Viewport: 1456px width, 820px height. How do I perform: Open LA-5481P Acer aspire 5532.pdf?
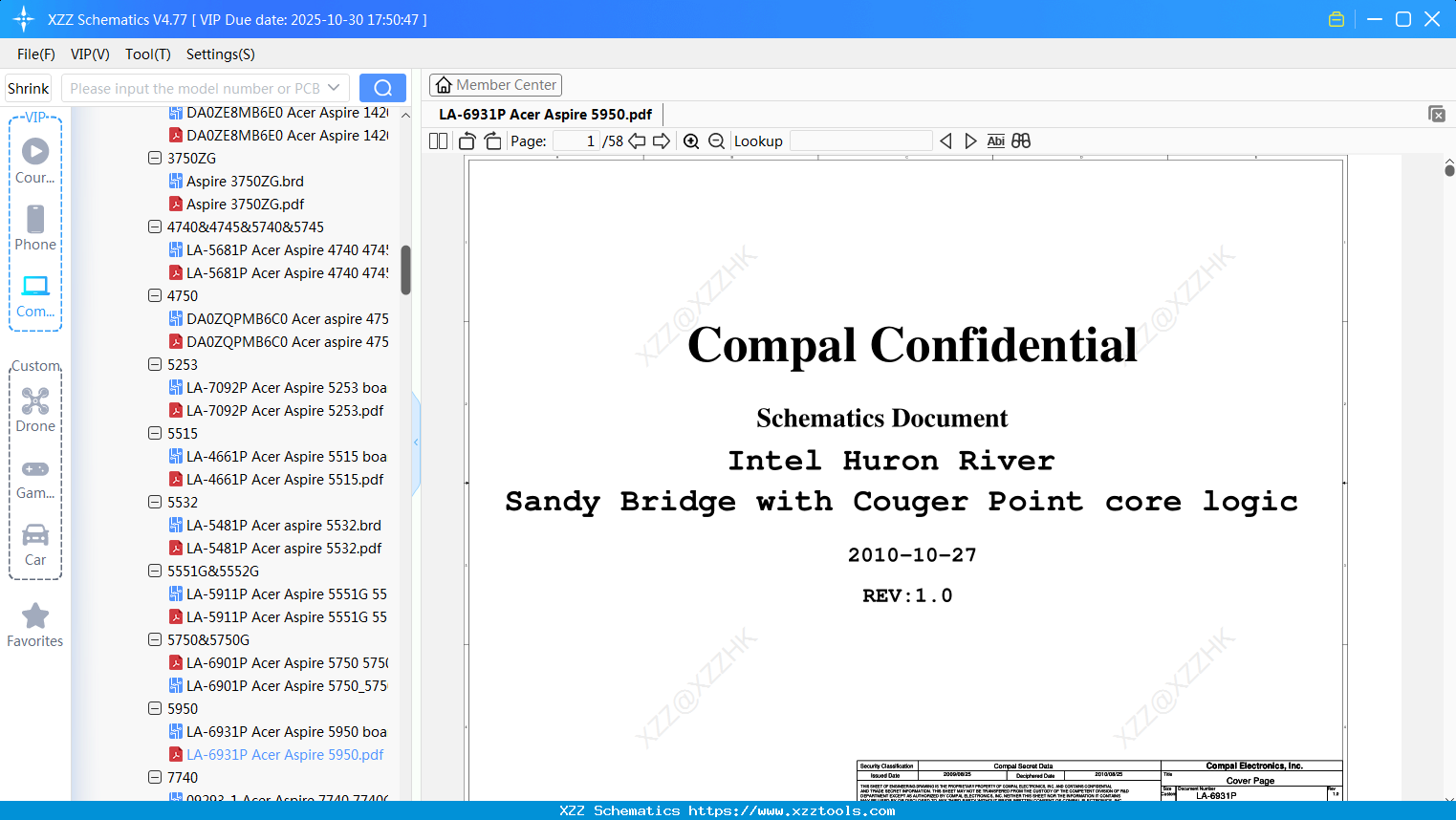point(275,548)
